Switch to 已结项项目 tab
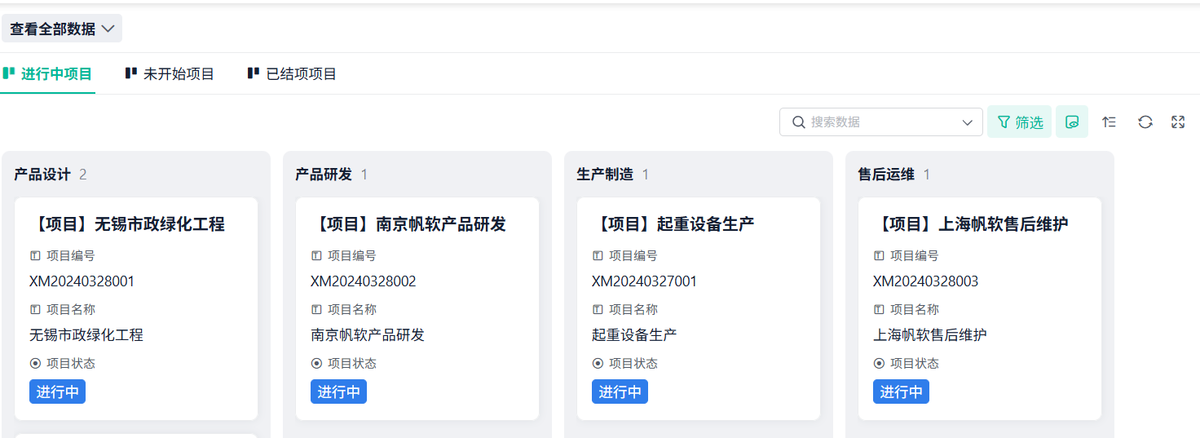Screen dimensions: 1200x438 point(292,73)
